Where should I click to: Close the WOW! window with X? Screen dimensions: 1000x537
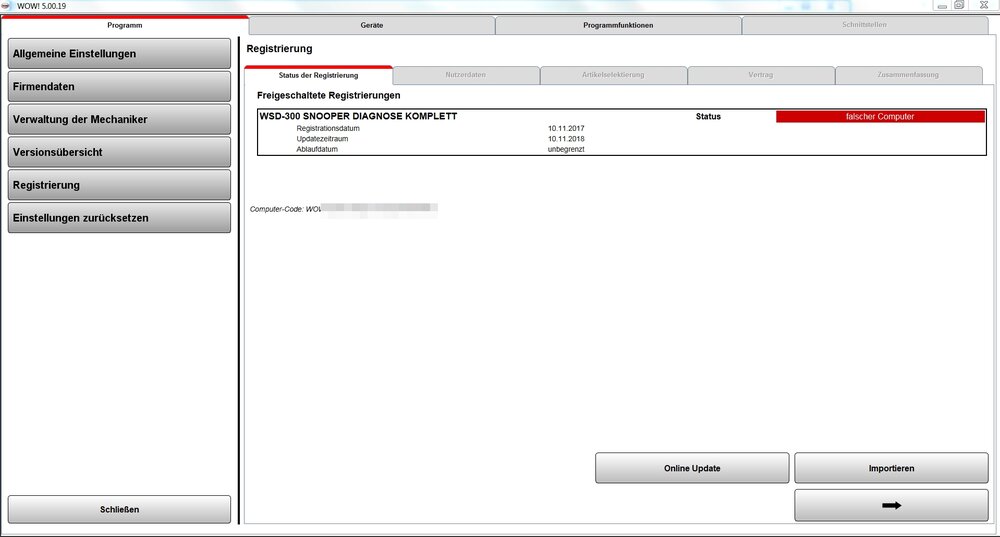[x=984, y=6]
